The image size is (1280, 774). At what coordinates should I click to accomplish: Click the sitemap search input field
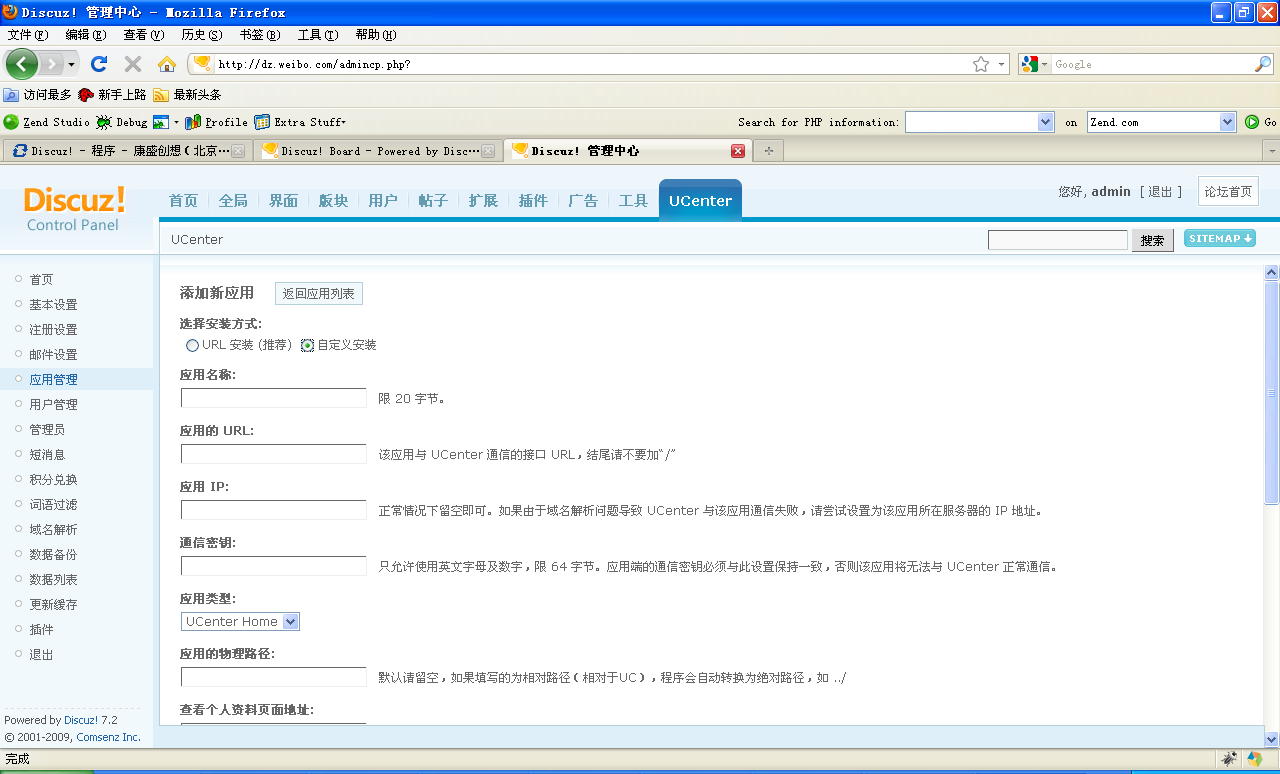tap(1058, 240)
